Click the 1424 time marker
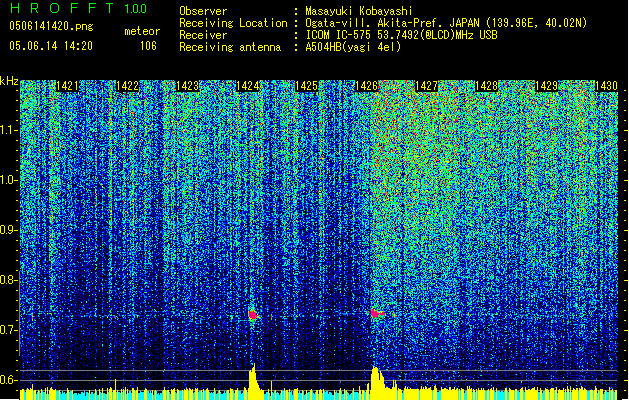This screenshot has width=629, height=400. coord(247,86)
